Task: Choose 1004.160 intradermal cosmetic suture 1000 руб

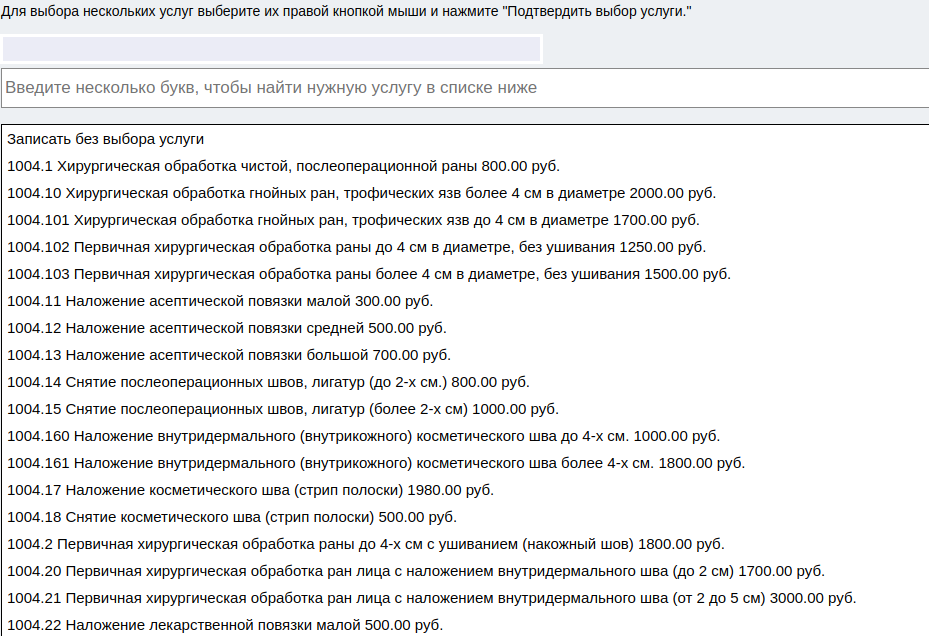Action: coord(363,436)
